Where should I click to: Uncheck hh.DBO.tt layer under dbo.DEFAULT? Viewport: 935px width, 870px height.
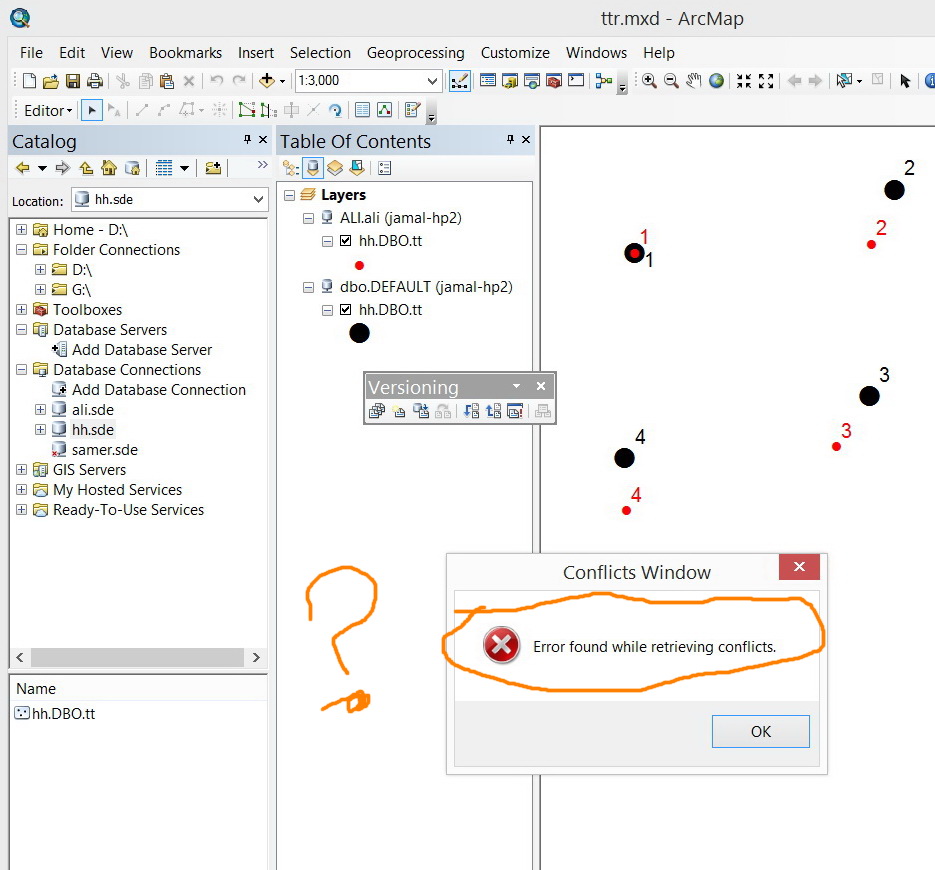(x=345, y=309)
